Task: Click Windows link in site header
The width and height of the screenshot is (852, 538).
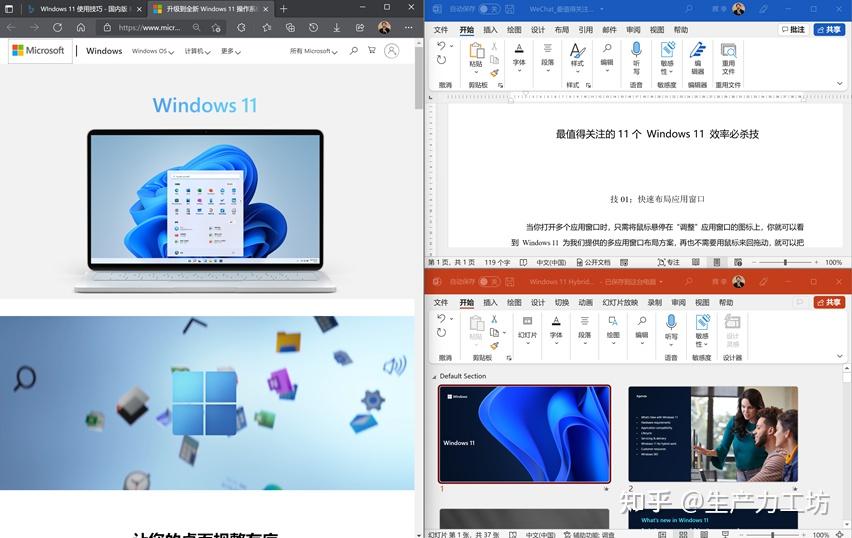Action: coord(104,51)
